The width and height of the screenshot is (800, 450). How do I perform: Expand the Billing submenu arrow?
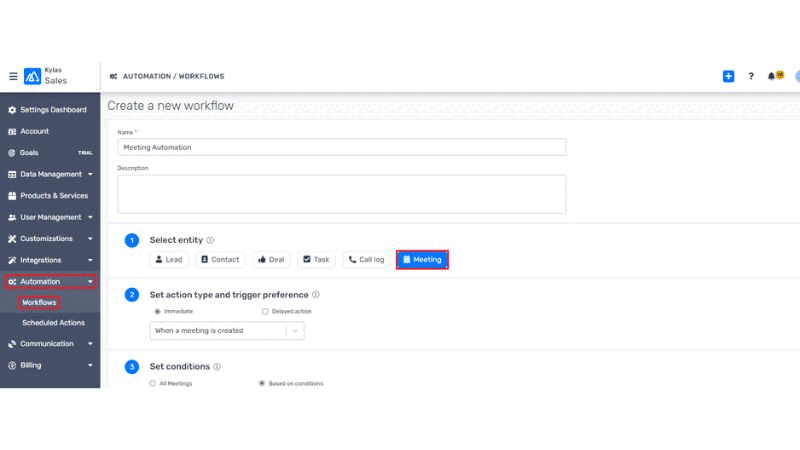tap(90, 365)
